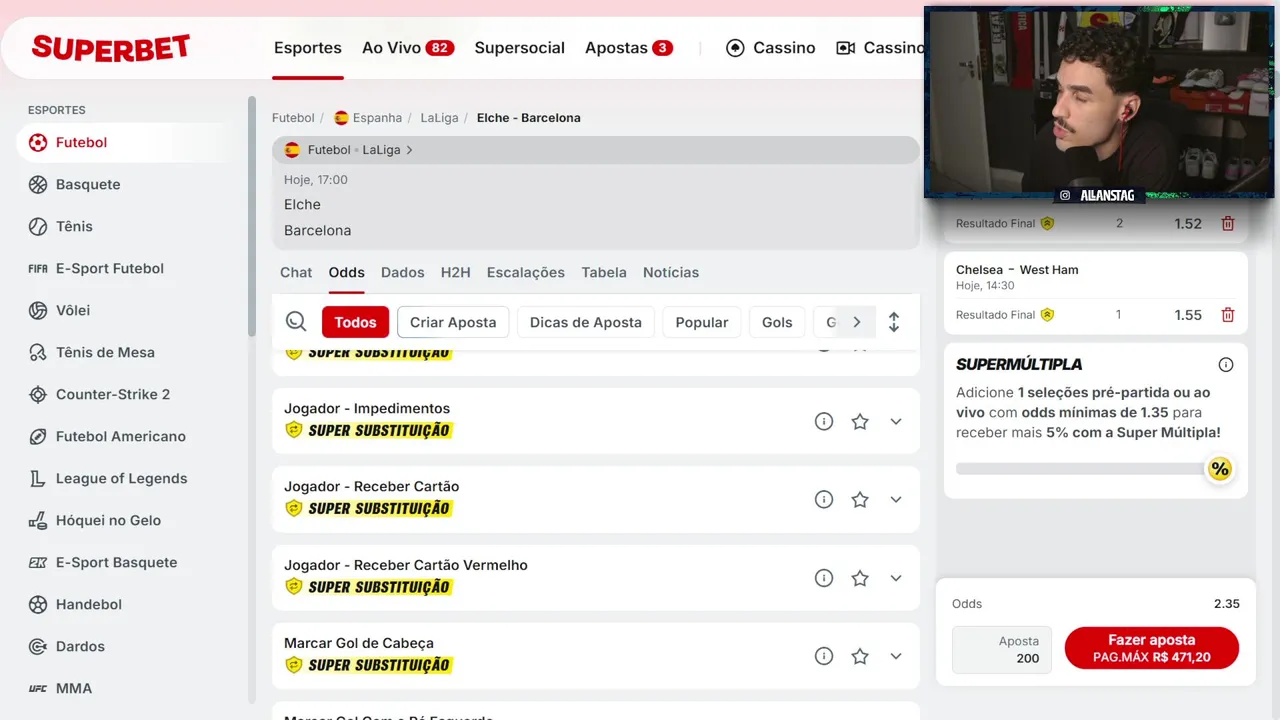The image size is (1280, 720).
Task: Switch to the Ao Vivo tab
Action: pos(408,48)
